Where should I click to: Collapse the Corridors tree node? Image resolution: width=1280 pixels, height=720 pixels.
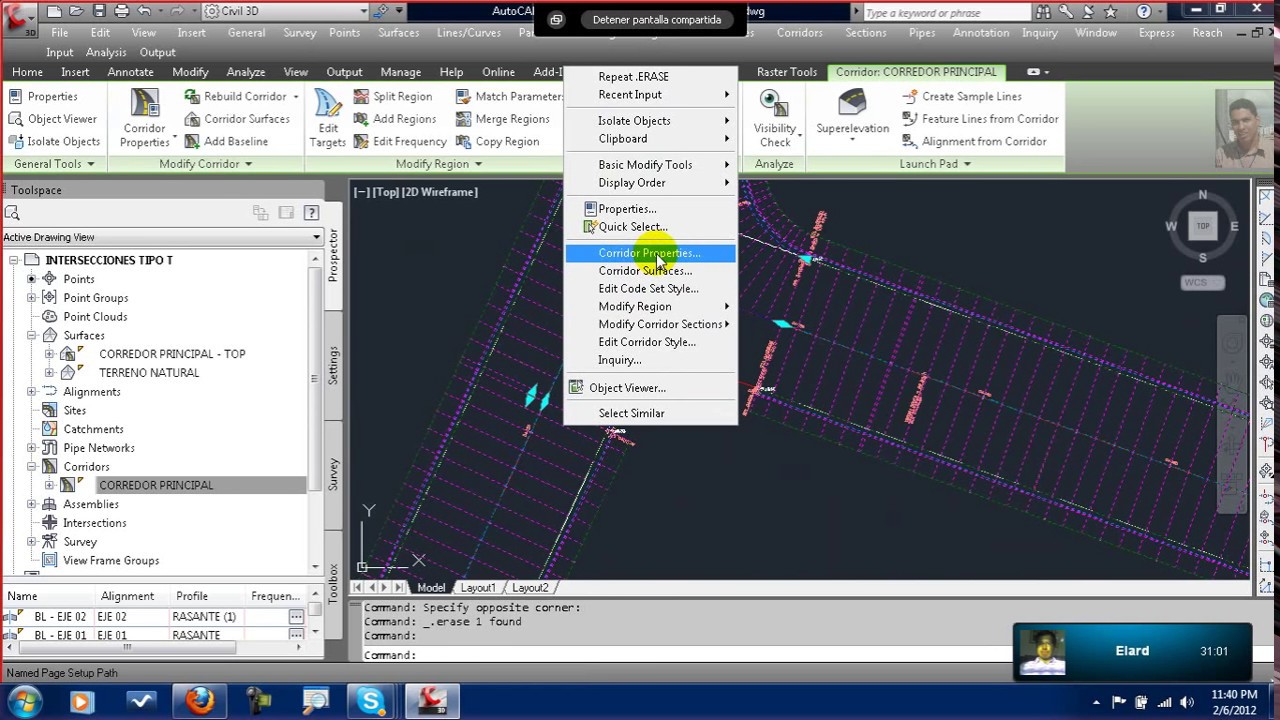[x=31, y=467]
